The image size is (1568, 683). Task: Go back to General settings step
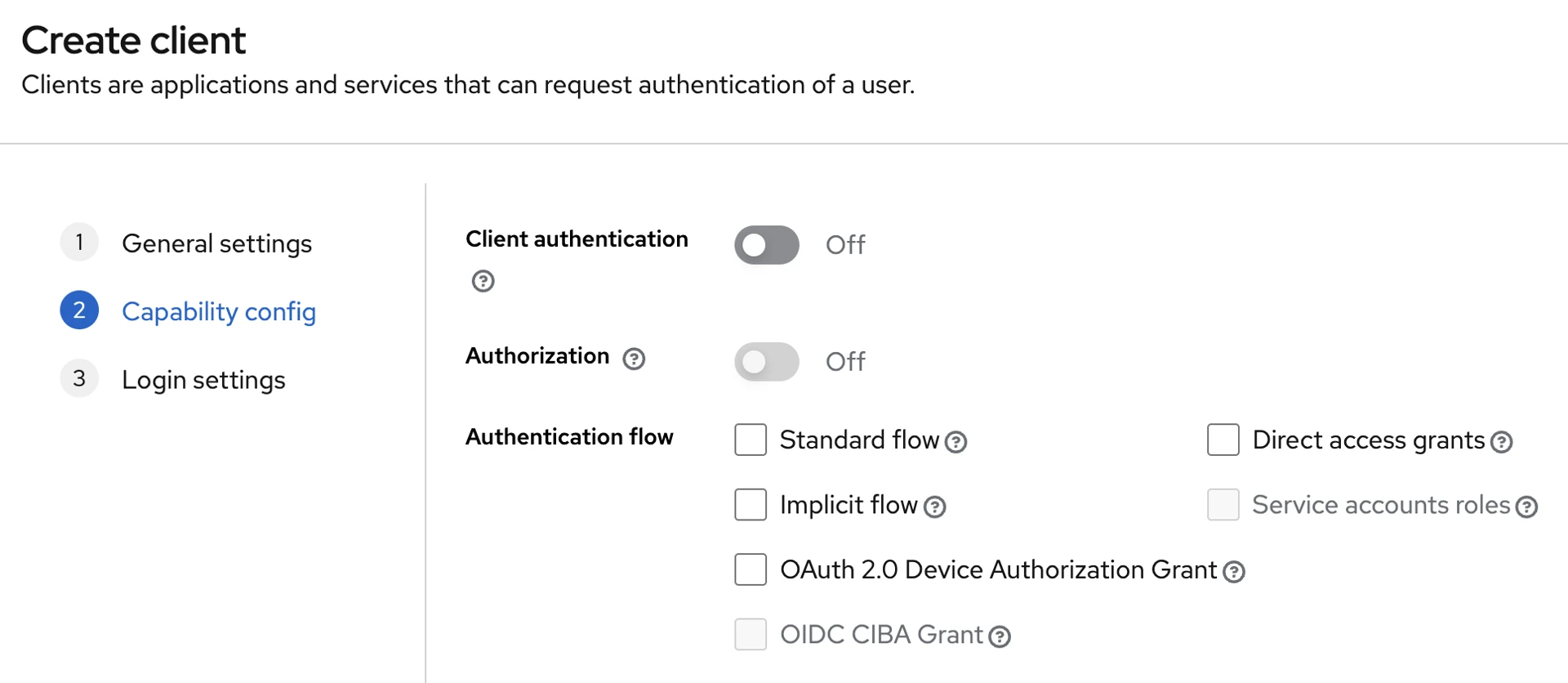[217, 243]
